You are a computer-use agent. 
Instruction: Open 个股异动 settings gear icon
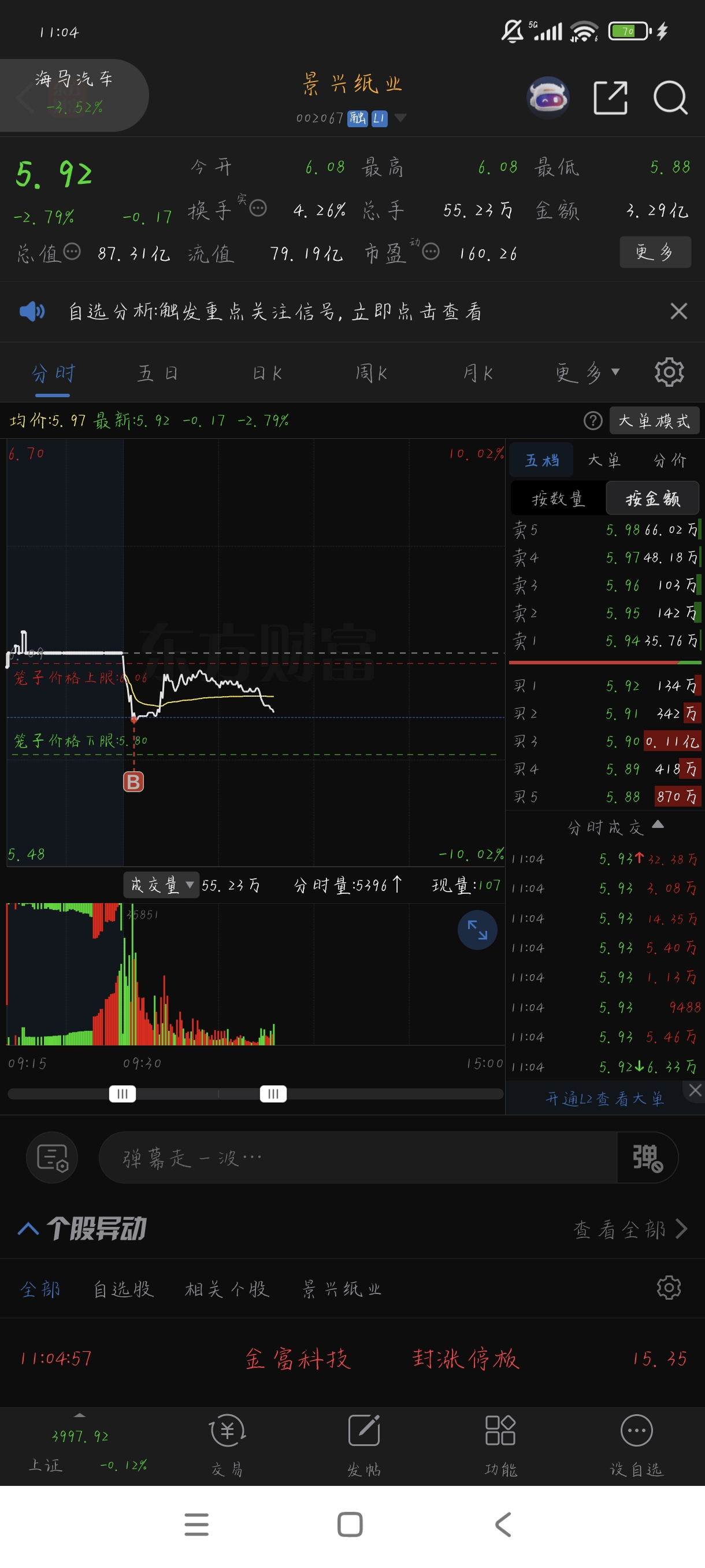[x=669, y=1288]
